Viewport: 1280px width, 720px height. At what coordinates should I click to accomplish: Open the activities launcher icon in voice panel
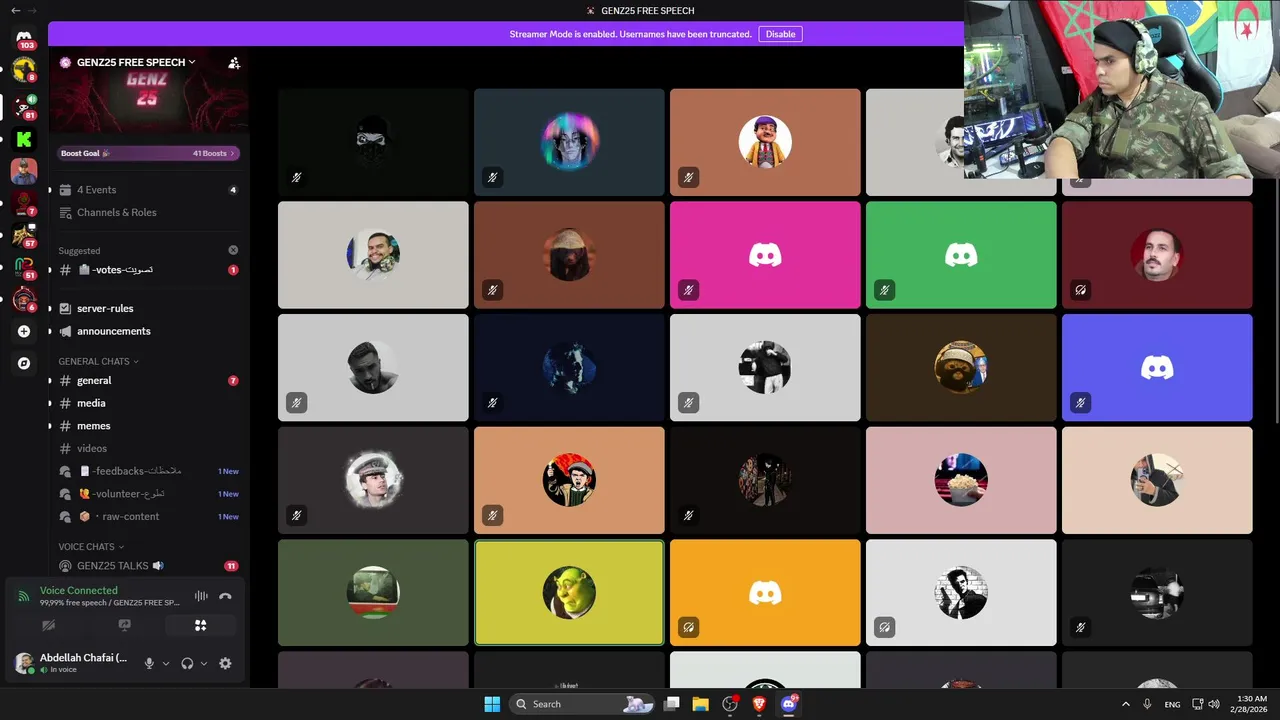[200, 625]
